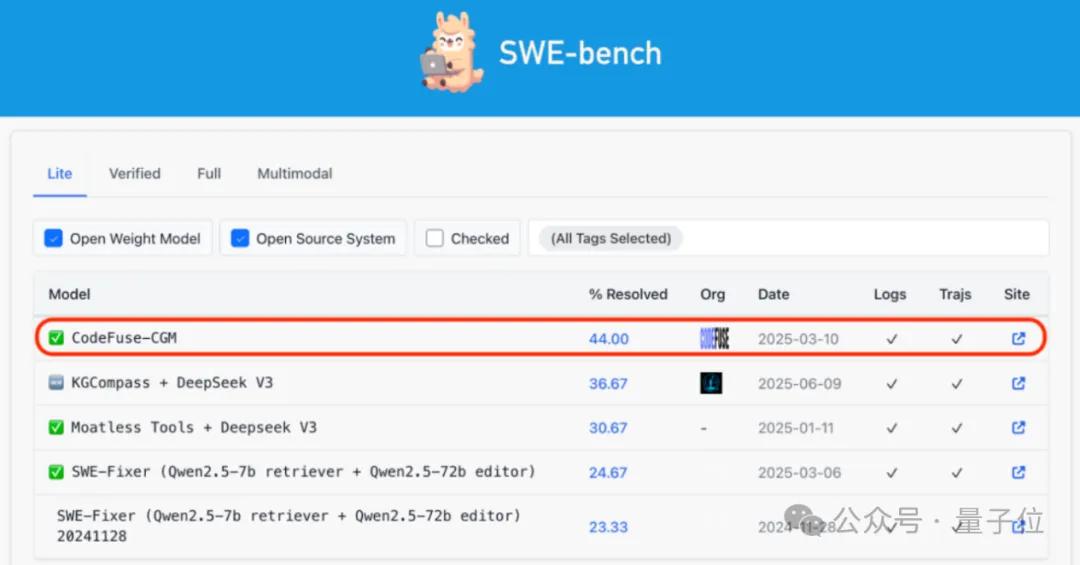1080x565 pixels.
Task: Click the 36.67 resolved score link
Action: (x=608, y=383)
